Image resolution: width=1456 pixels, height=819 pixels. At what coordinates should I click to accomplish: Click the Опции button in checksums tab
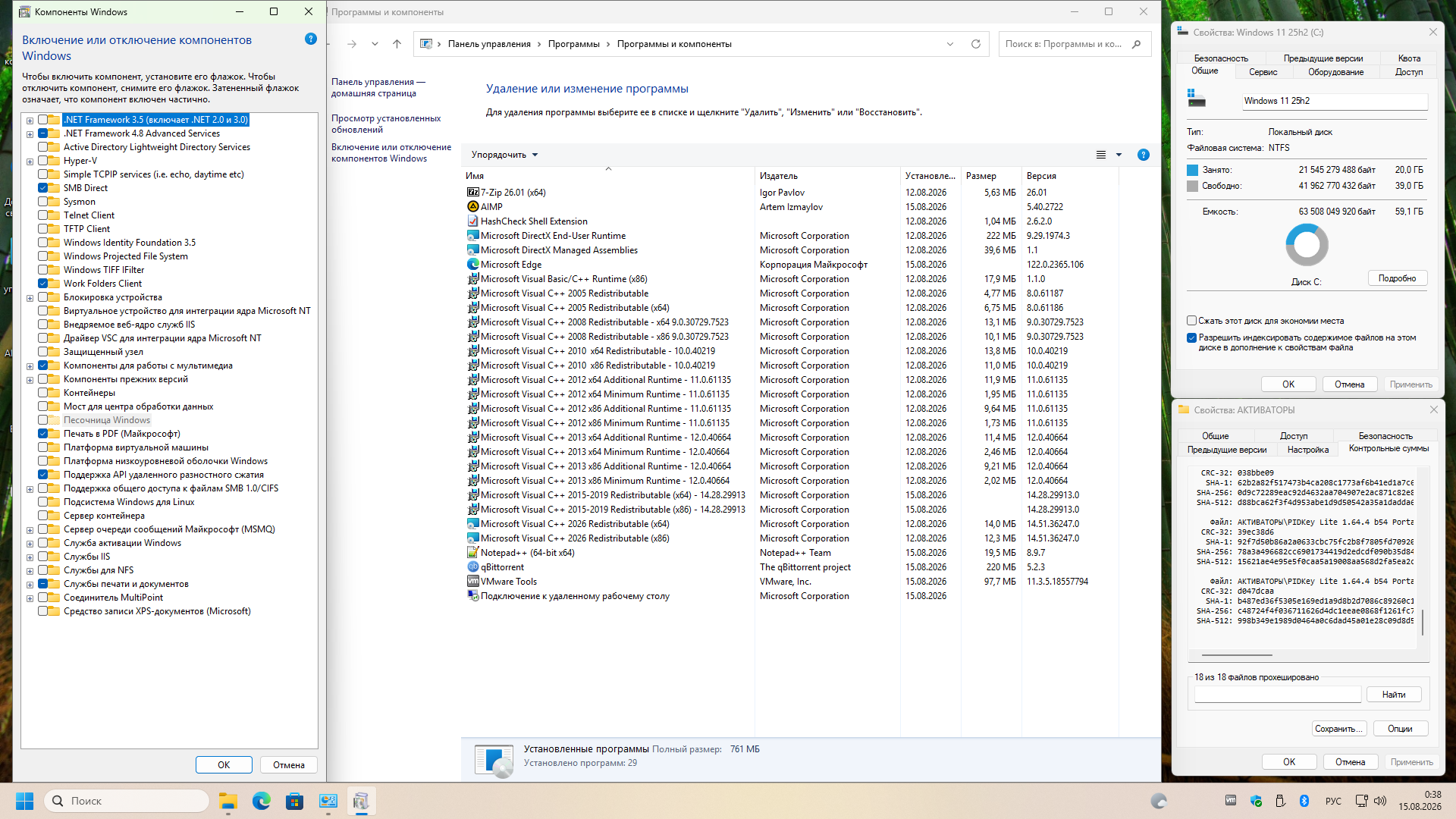point(1400,729)
